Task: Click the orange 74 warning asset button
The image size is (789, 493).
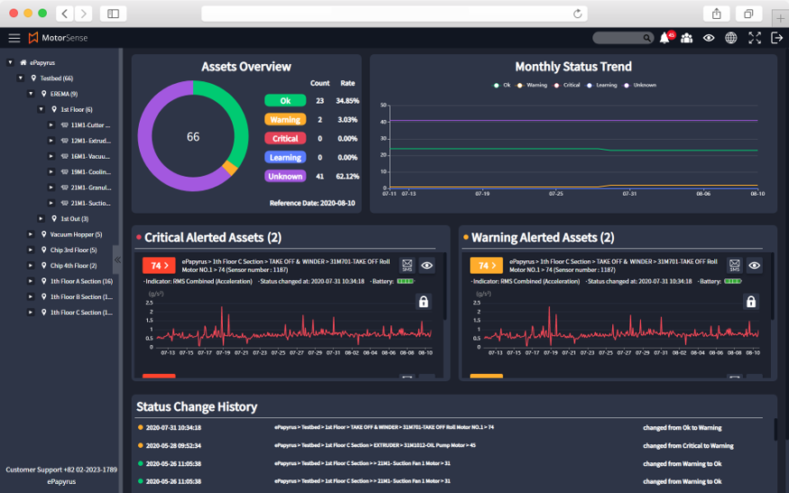Action: (485, 266)
